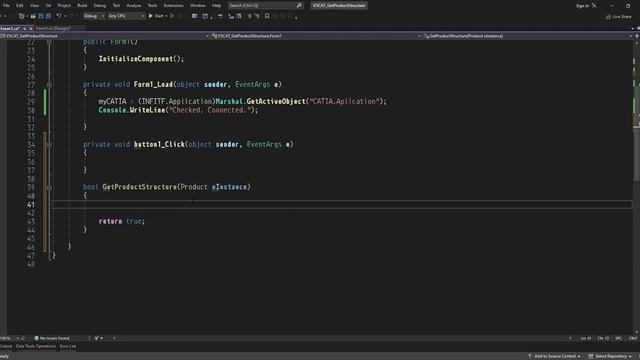Click the search magnifier icon

(299, 6)
